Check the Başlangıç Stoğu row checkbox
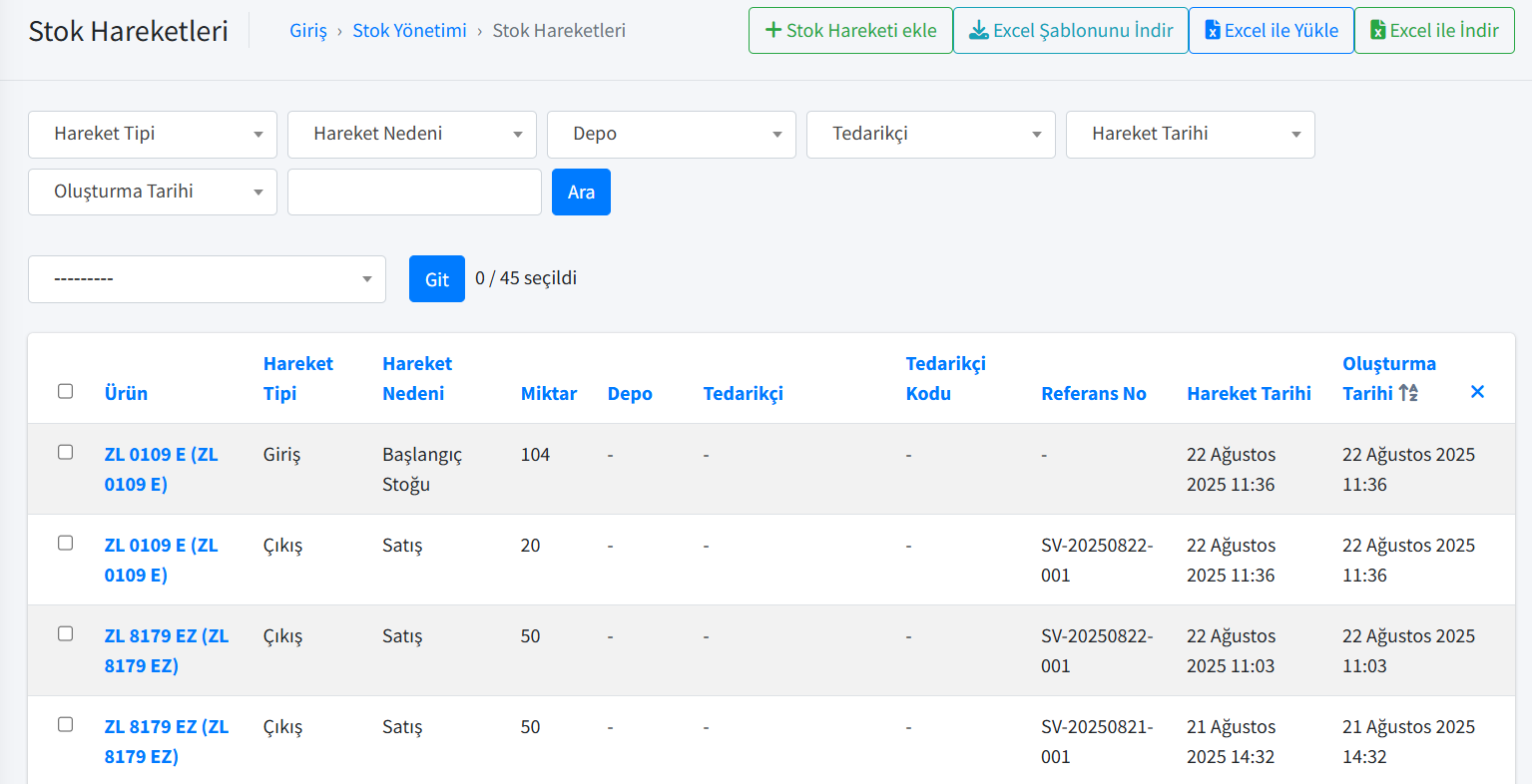 click(66, 453)
